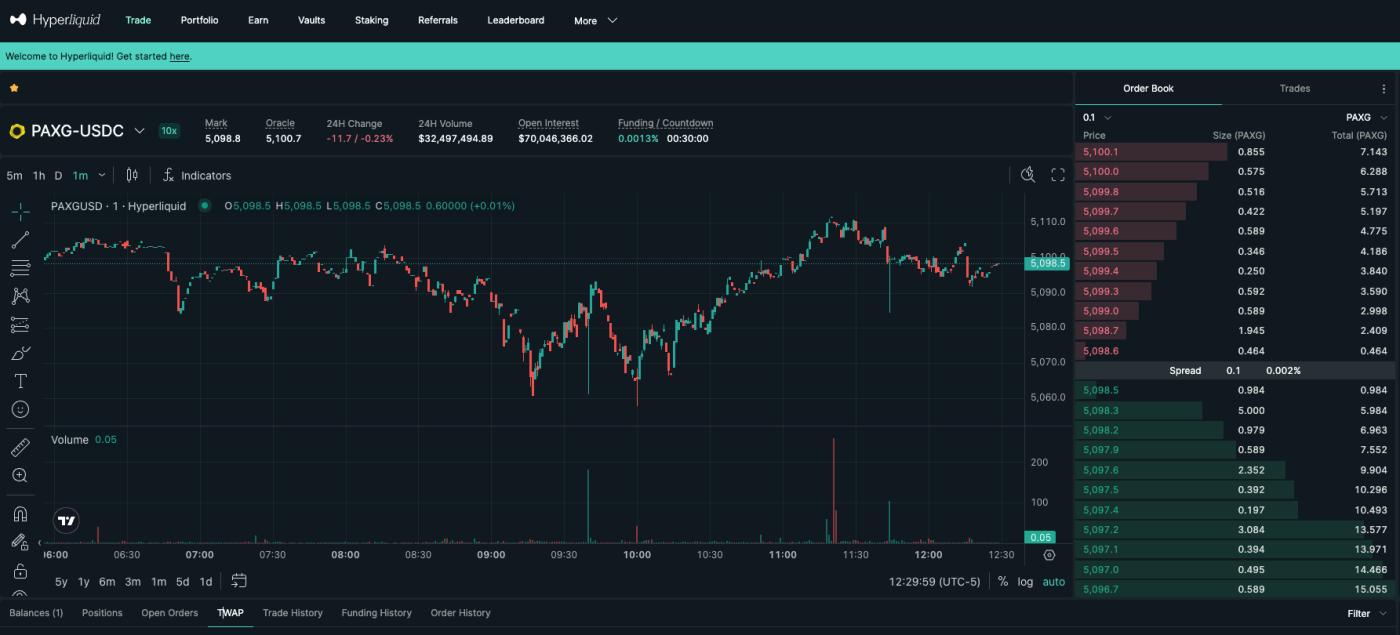Click the 'here' get started link

(179, 56)
